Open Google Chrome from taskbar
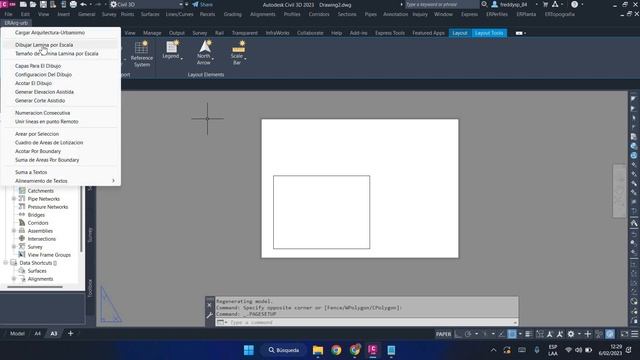This screenshot has height=360, width=640. 336,350
